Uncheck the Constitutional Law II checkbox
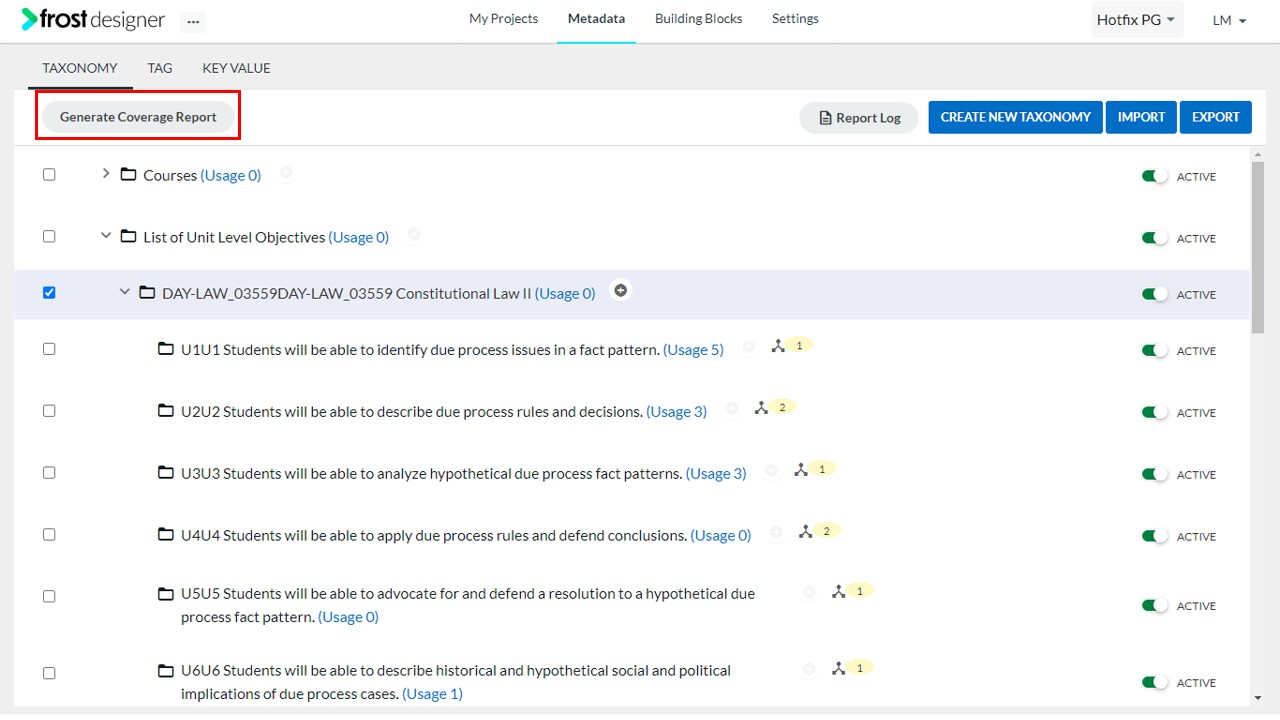The height and width of the screenshot is (720, 1280). 49,292
